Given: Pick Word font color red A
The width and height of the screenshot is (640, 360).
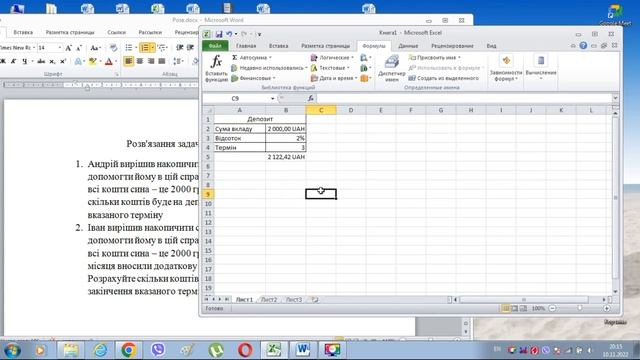Looking at the screenshot, I should (x=109, y=61).
